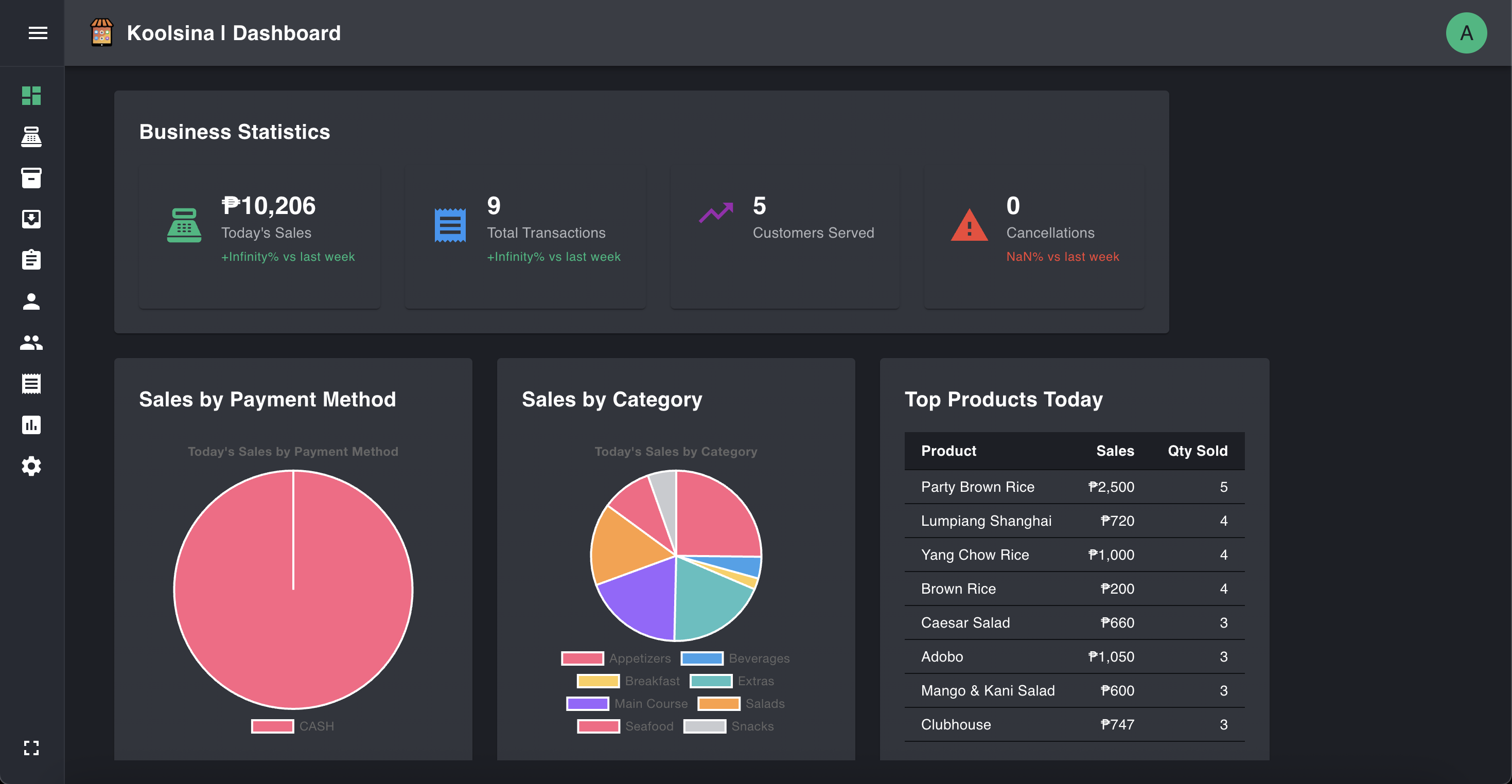This screenshot has width=1512, height=784.
Task: Open the Transactions receipt section
Action: click(31, 383)
